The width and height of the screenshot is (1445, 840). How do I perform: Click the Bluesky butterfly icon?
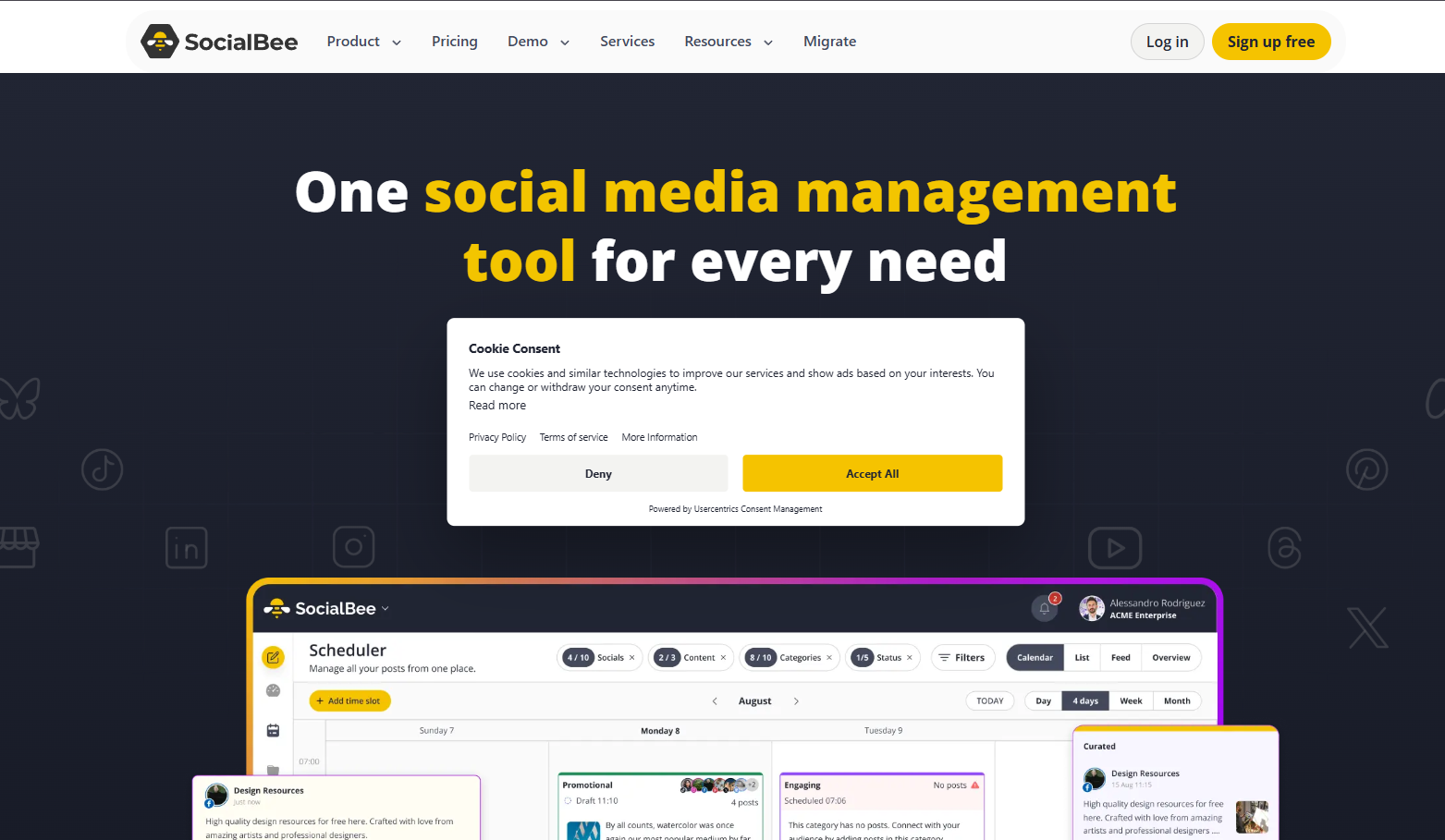pyautogui.click(x=18, y=397)
